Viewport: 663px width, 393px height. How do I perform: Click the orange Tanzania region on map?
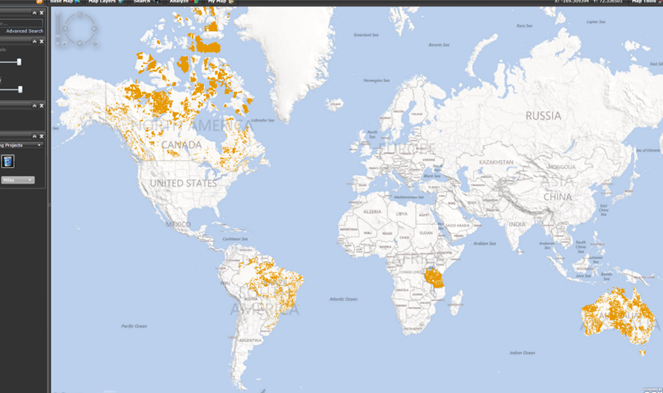pos(434,278)
